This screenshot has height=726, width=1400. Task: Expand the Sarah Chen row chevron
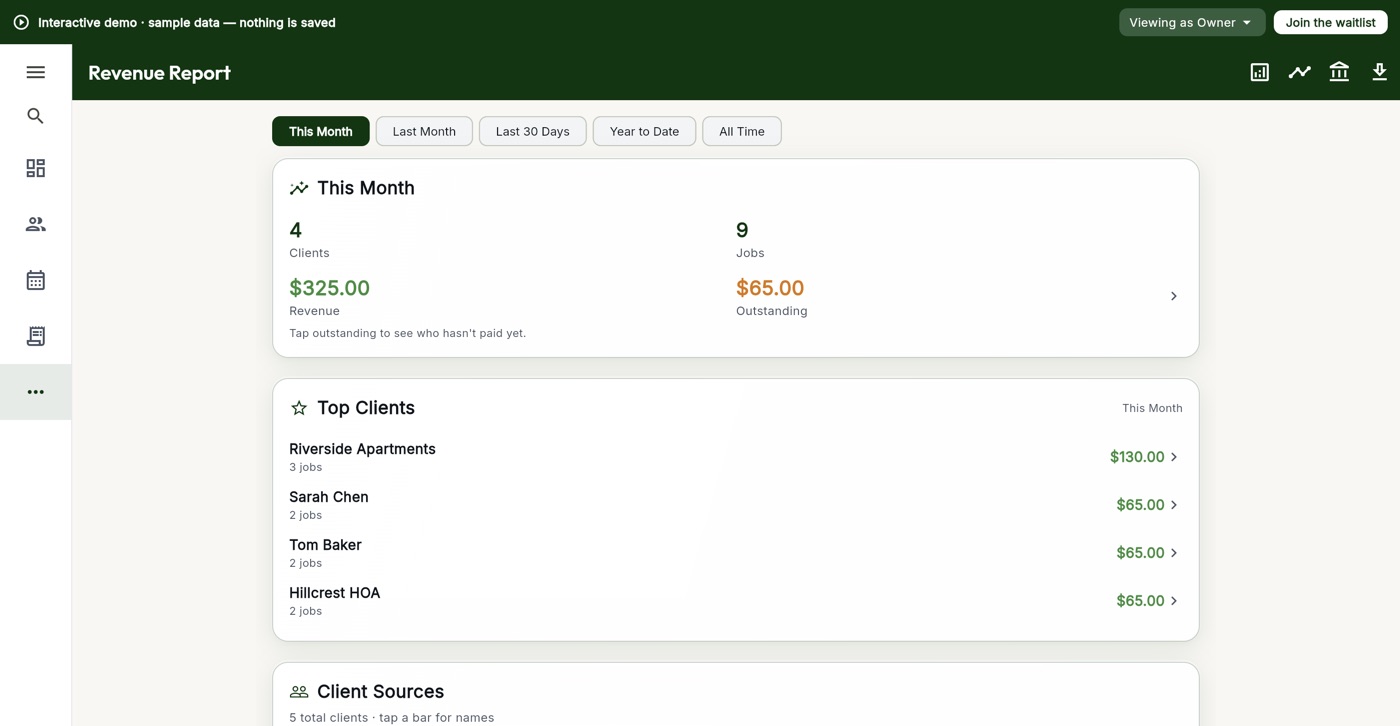coord(1173,505)
